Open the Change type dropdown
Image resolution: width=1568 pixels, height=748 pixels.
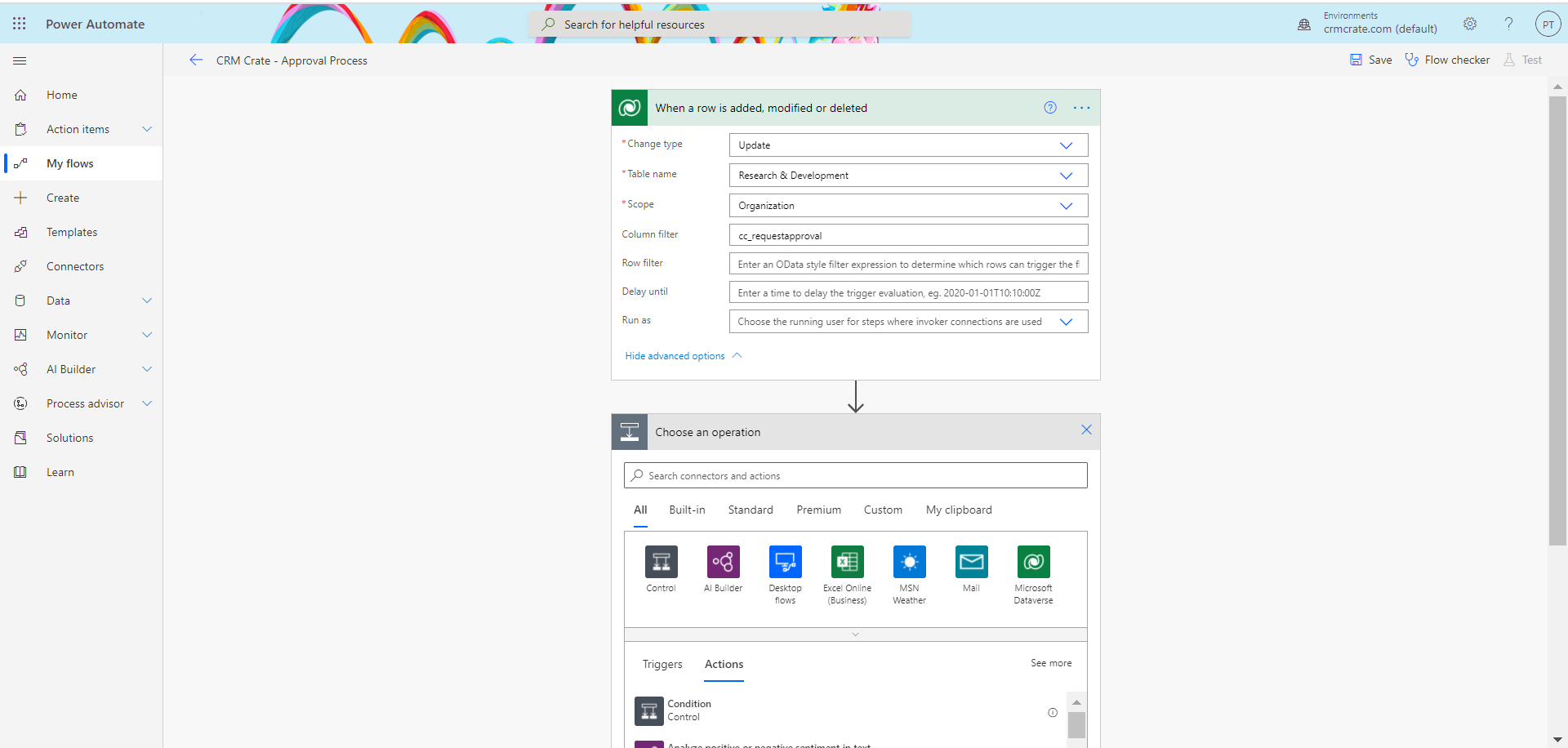(x=1067, y=145)
